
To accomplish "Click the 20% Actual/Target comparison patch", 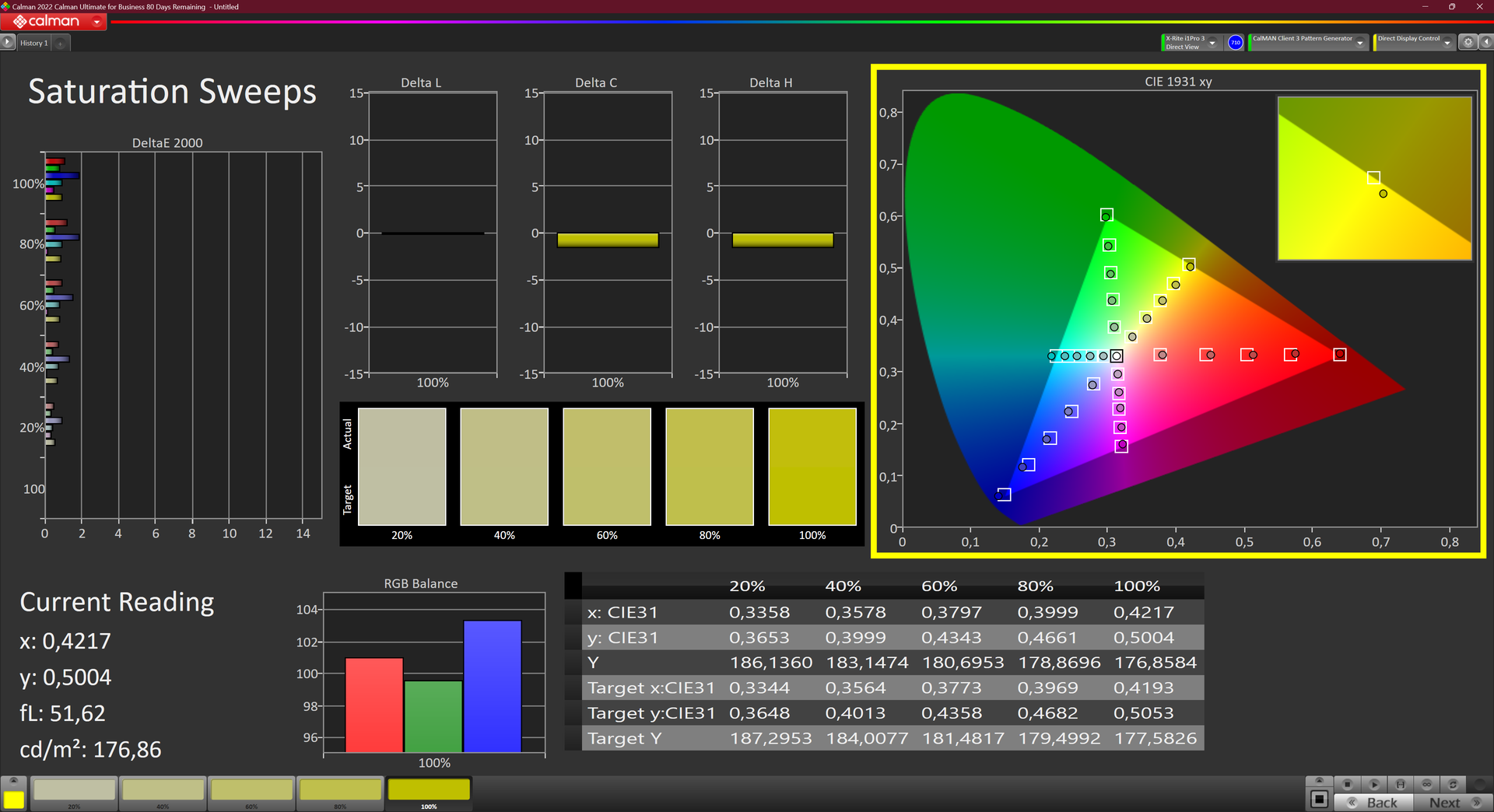I will (402, 467).
